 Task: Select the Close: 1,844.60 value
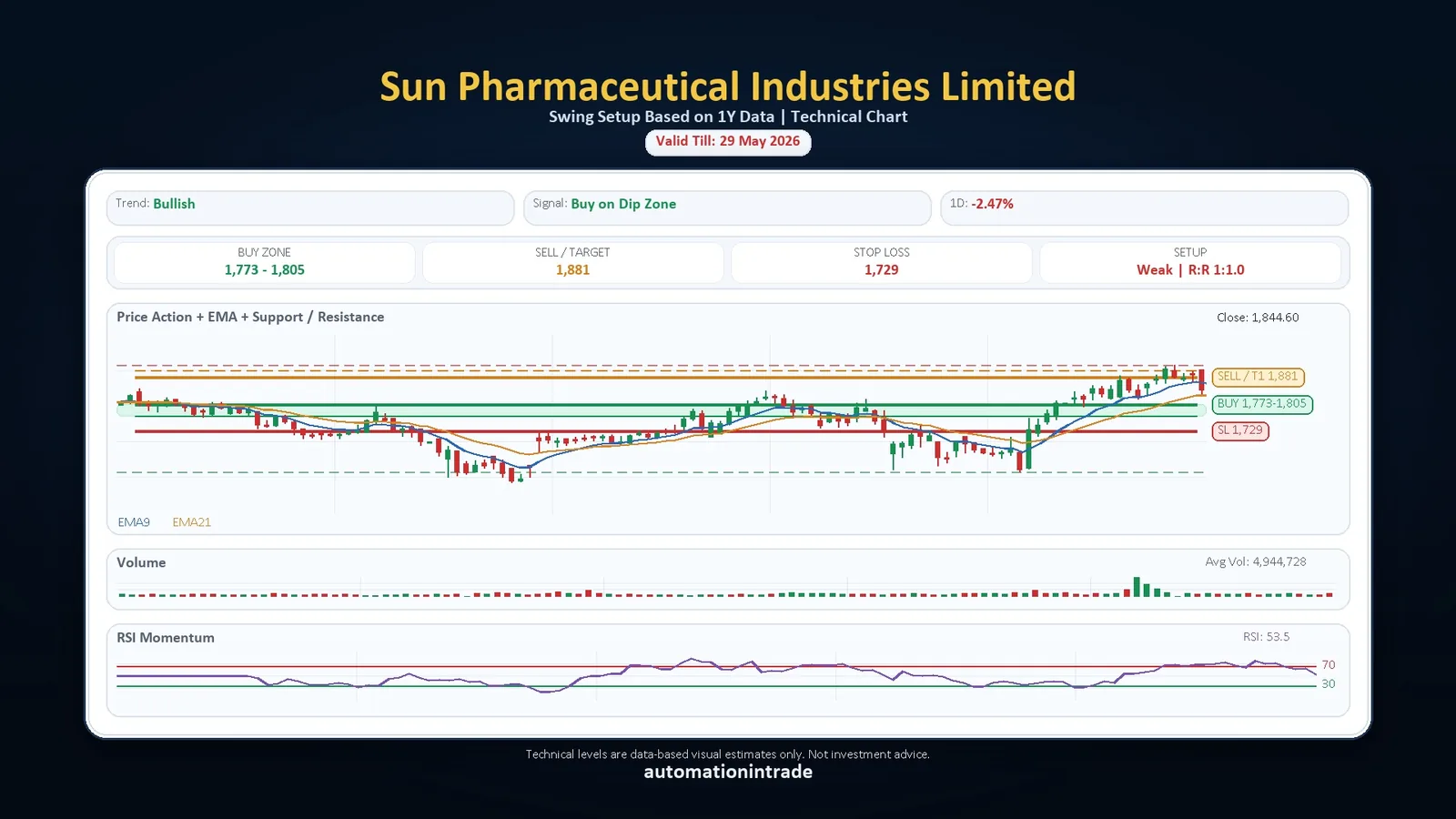[1258, 318]
